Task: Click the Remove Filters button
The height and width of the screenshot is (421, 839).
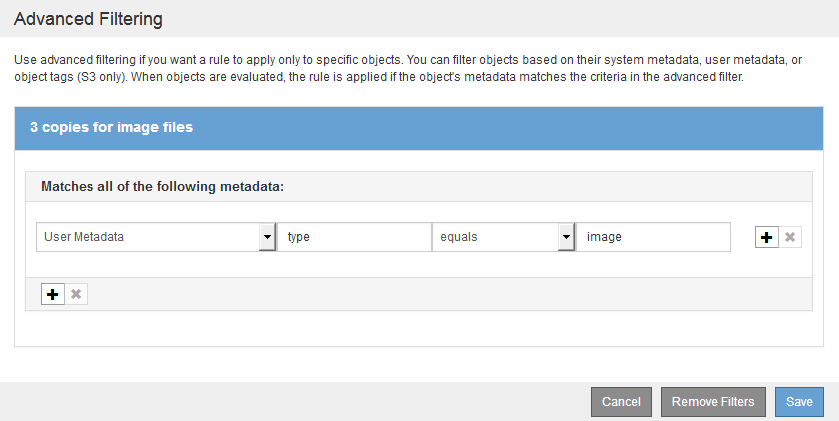Action: tap(713, 402)
